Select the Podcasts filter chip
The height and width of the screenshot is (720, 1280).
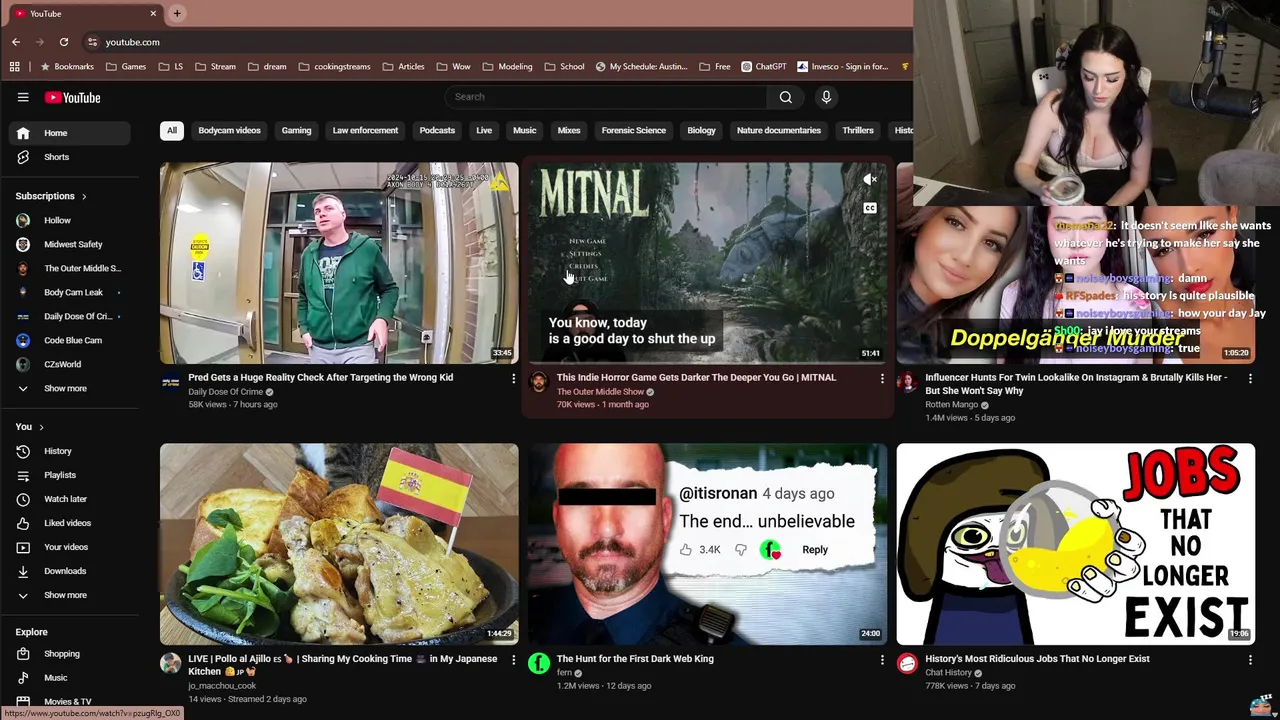[x=437, y=131]
